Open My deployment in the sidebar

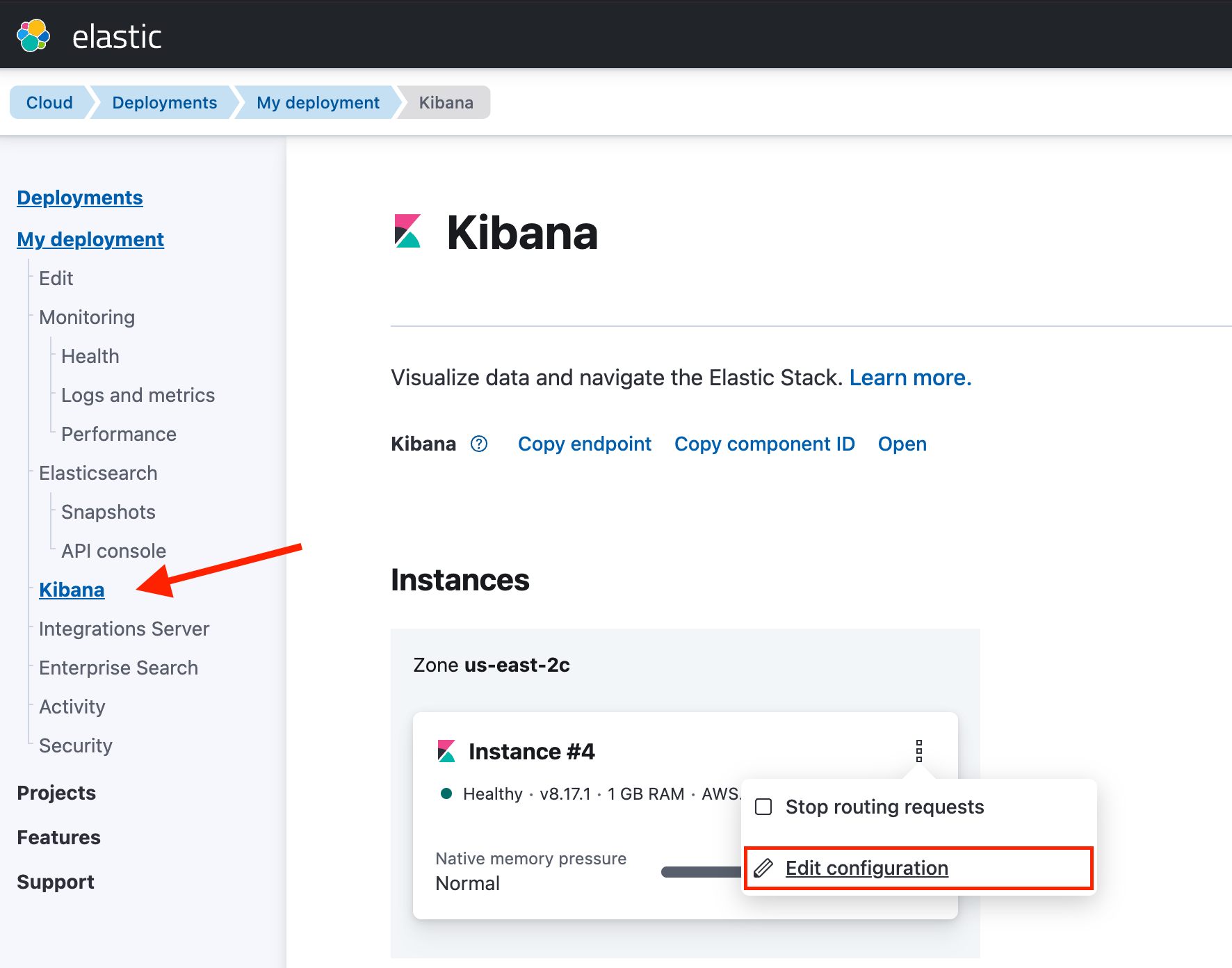click(90, 239)
